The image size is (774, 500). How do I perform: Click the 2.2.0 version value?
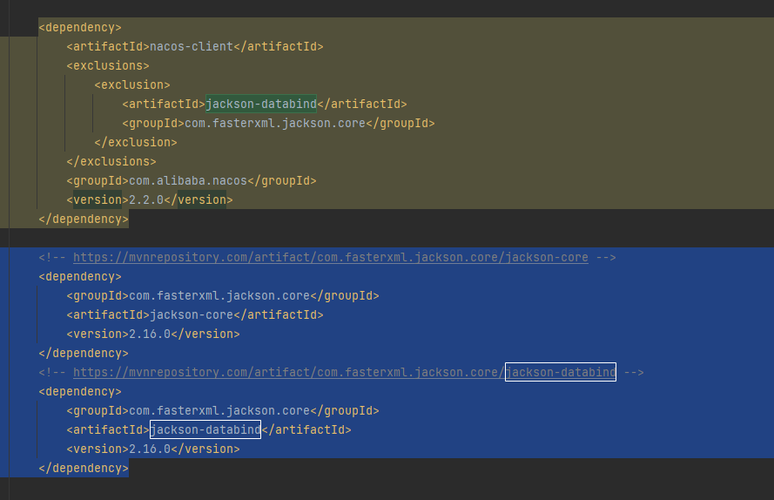[146, 200]
